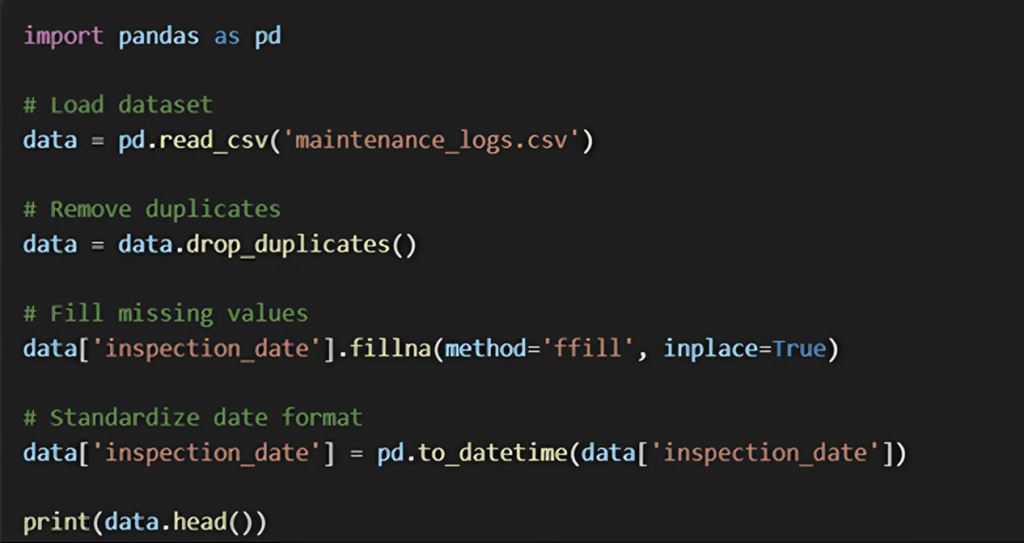Click 'data' variable before read_csv assignment
This screenshot has height=543, width=1024.
pyautogui.click(x=50, y=140)
